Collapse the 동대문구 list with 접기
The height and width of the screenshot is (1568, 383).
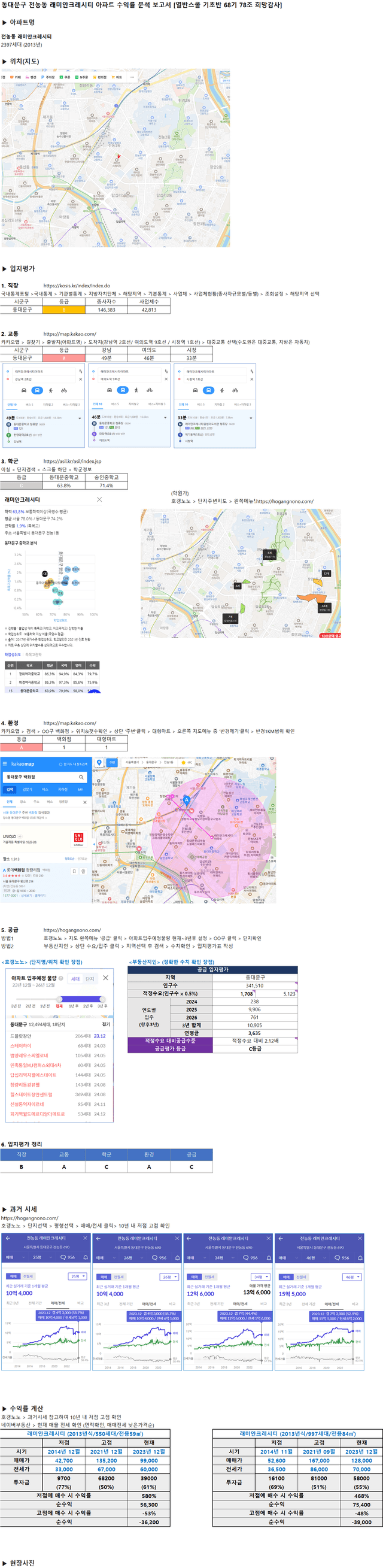(x=106, y=1024)
